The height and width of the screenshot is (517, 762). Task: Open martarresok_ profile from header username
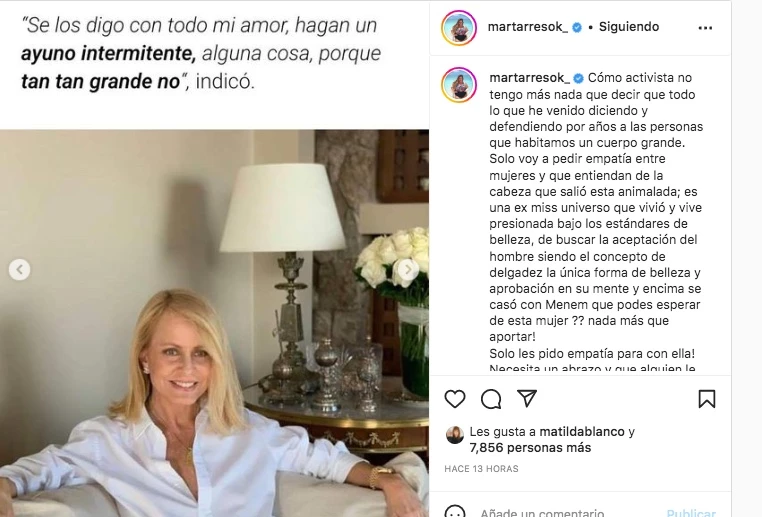coord(527,27)
